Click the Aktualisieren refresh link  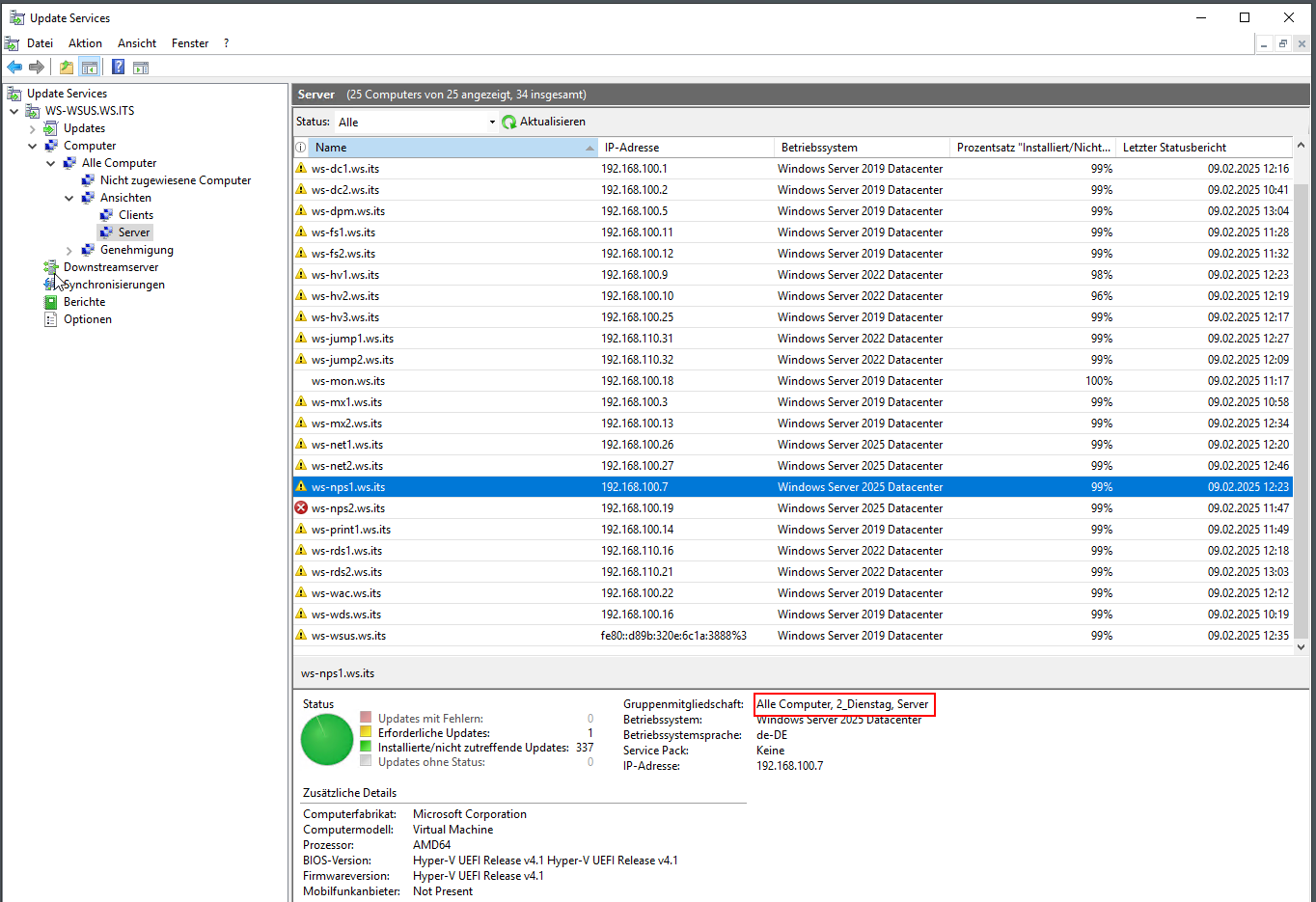pos(553,122)
